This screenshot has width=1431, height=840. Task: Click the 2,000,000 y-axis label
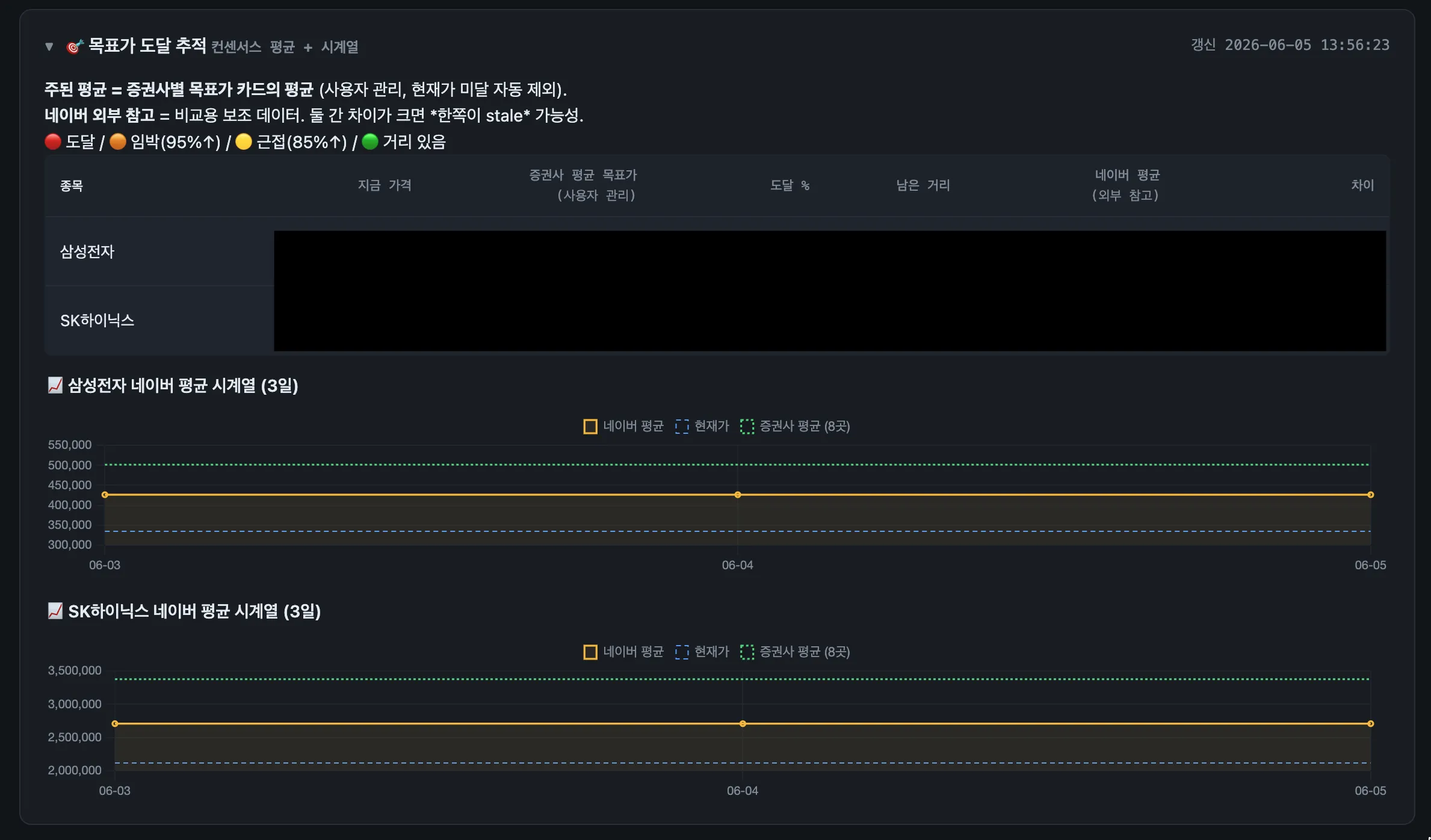[75, 770]
